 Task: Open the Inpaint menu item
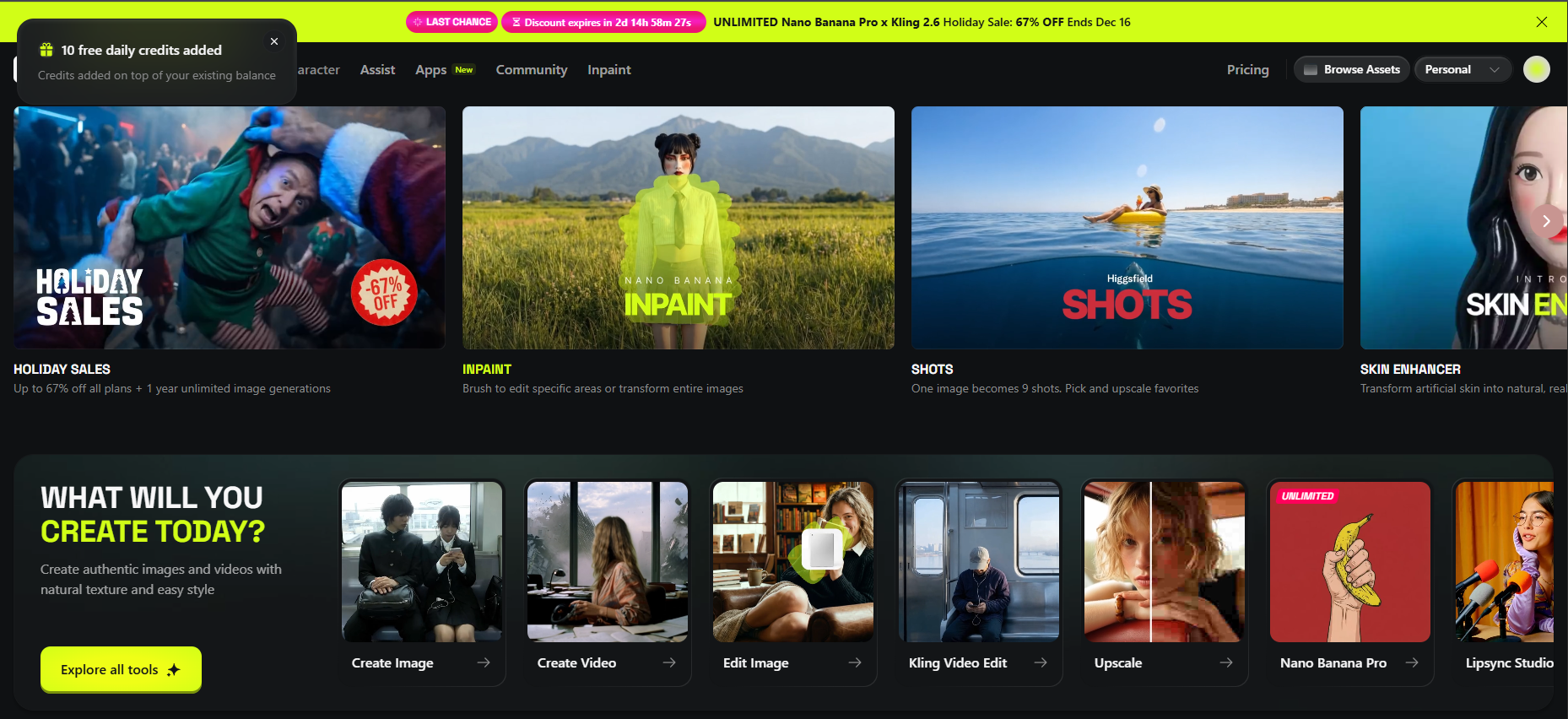tap(608, 70)
